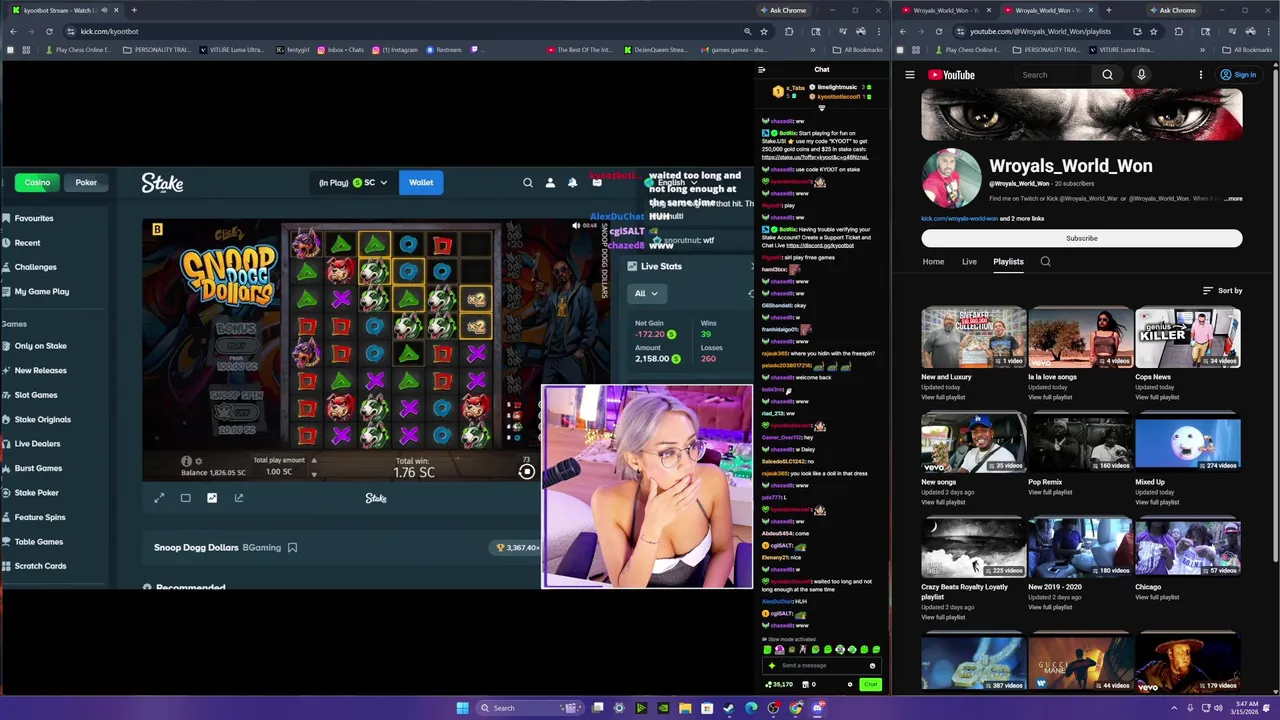
Task: Bookmark the Kick page star icon
Action: pos(766,31)
